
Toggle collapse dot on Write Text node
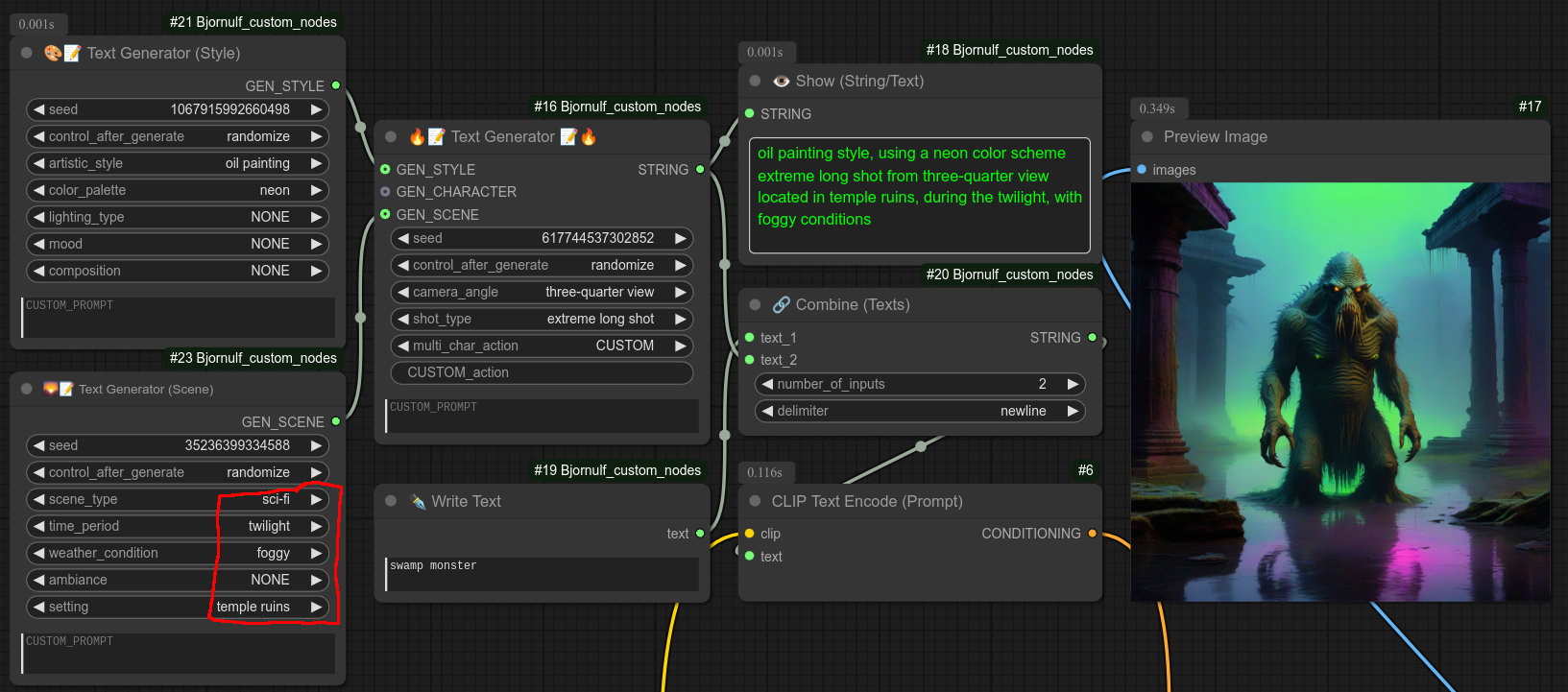[x=391, y=501]
